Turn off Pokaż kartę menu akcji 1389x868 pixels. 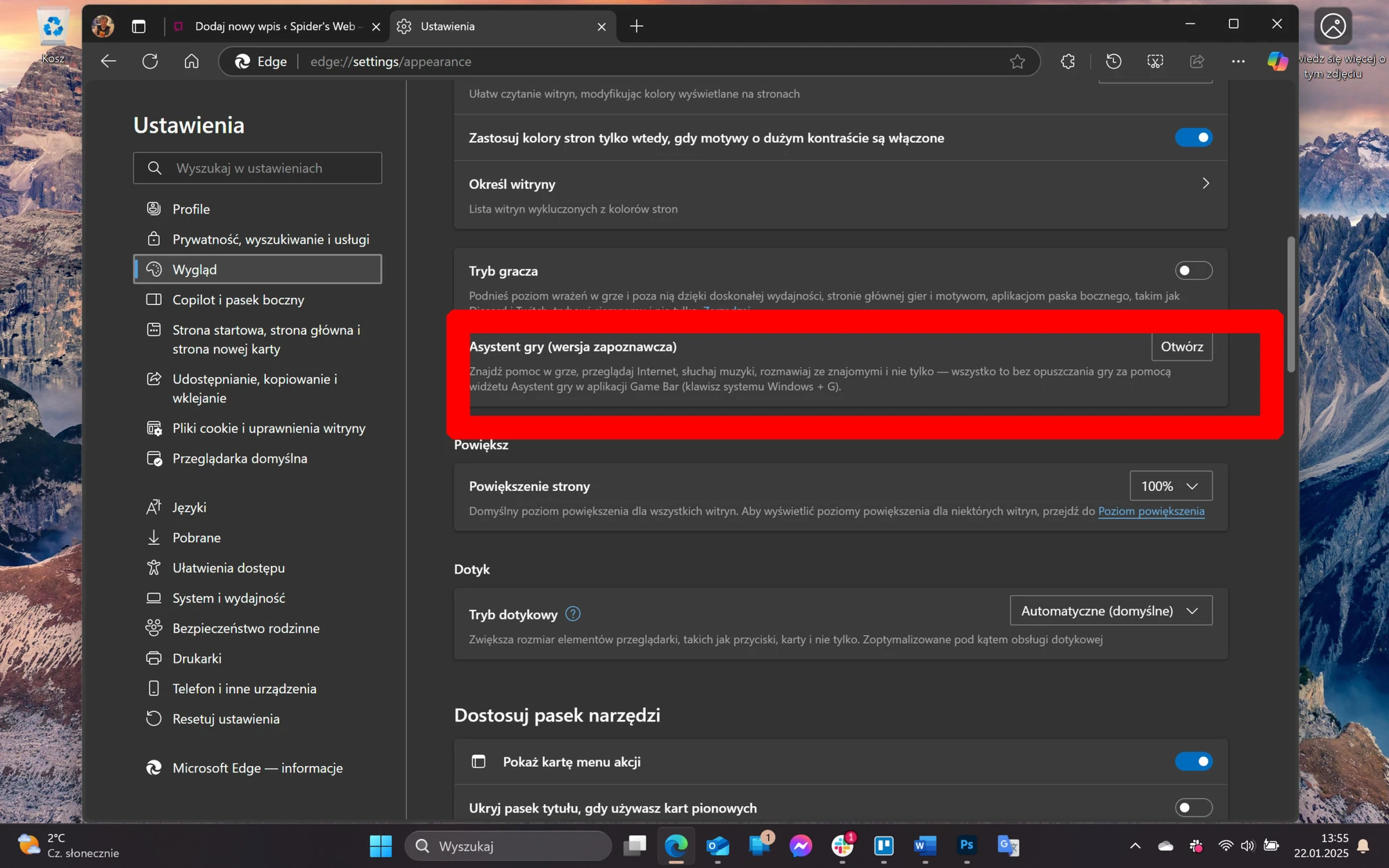coord(1193,762)
